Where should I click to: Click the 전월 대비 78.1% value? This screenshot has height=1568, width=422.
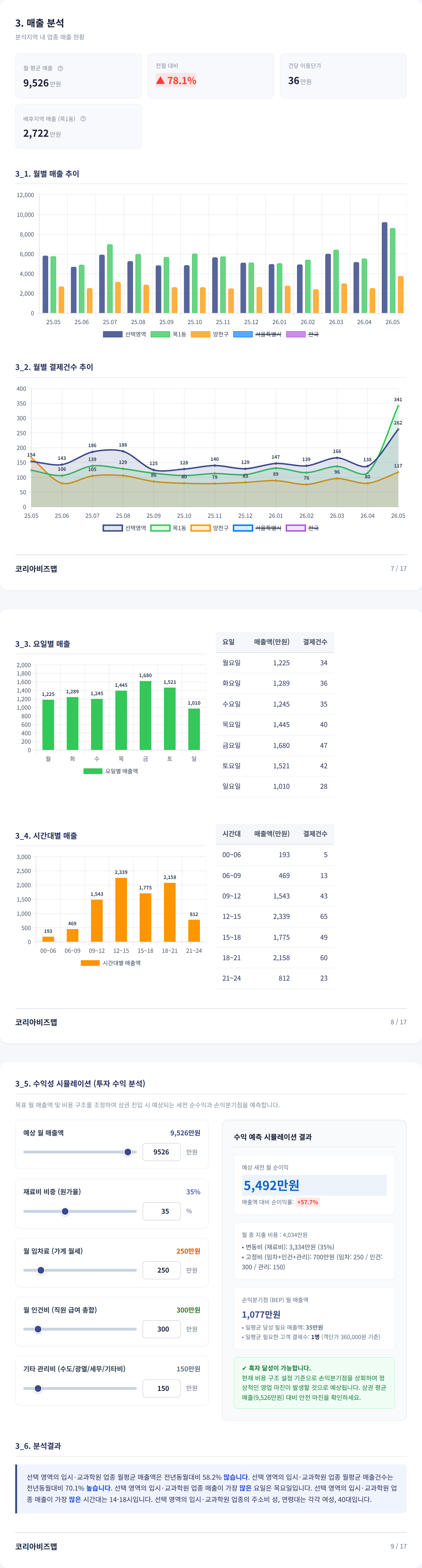(x=176, y=80)
